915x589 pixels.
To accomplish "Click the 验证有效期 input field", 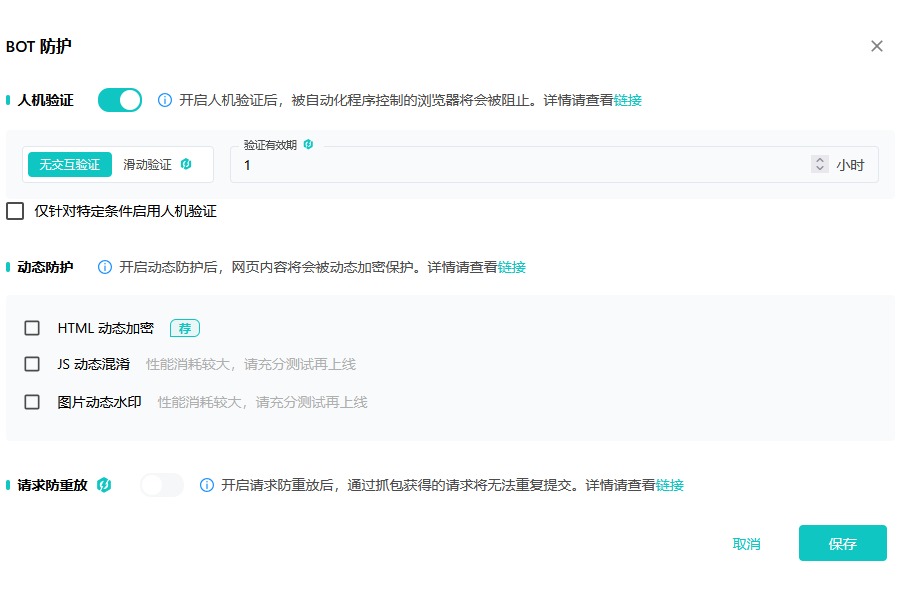I will (x=520, y=165).
